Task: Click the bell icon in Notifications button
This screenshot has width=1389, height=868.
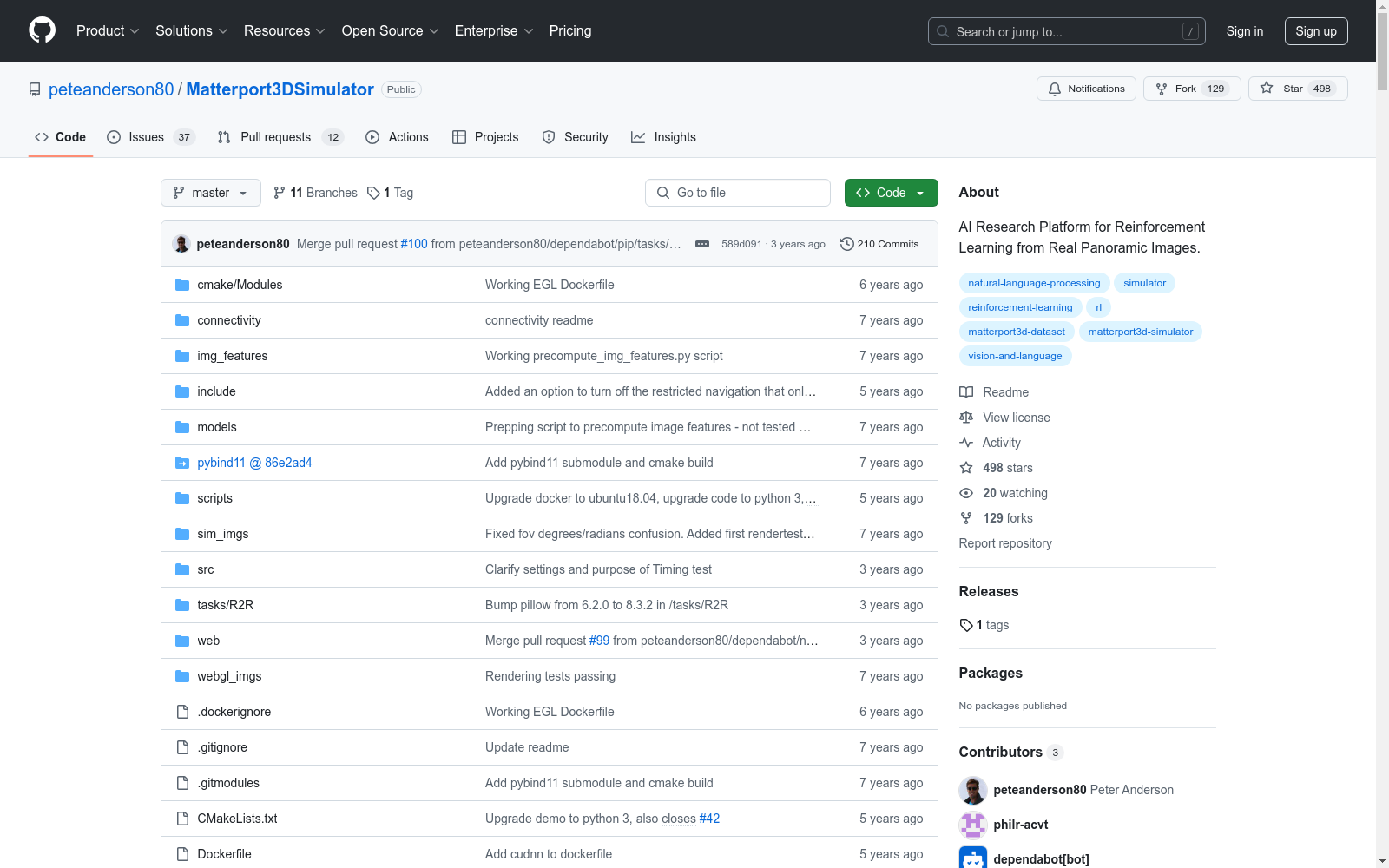Action: point(1055,89)
